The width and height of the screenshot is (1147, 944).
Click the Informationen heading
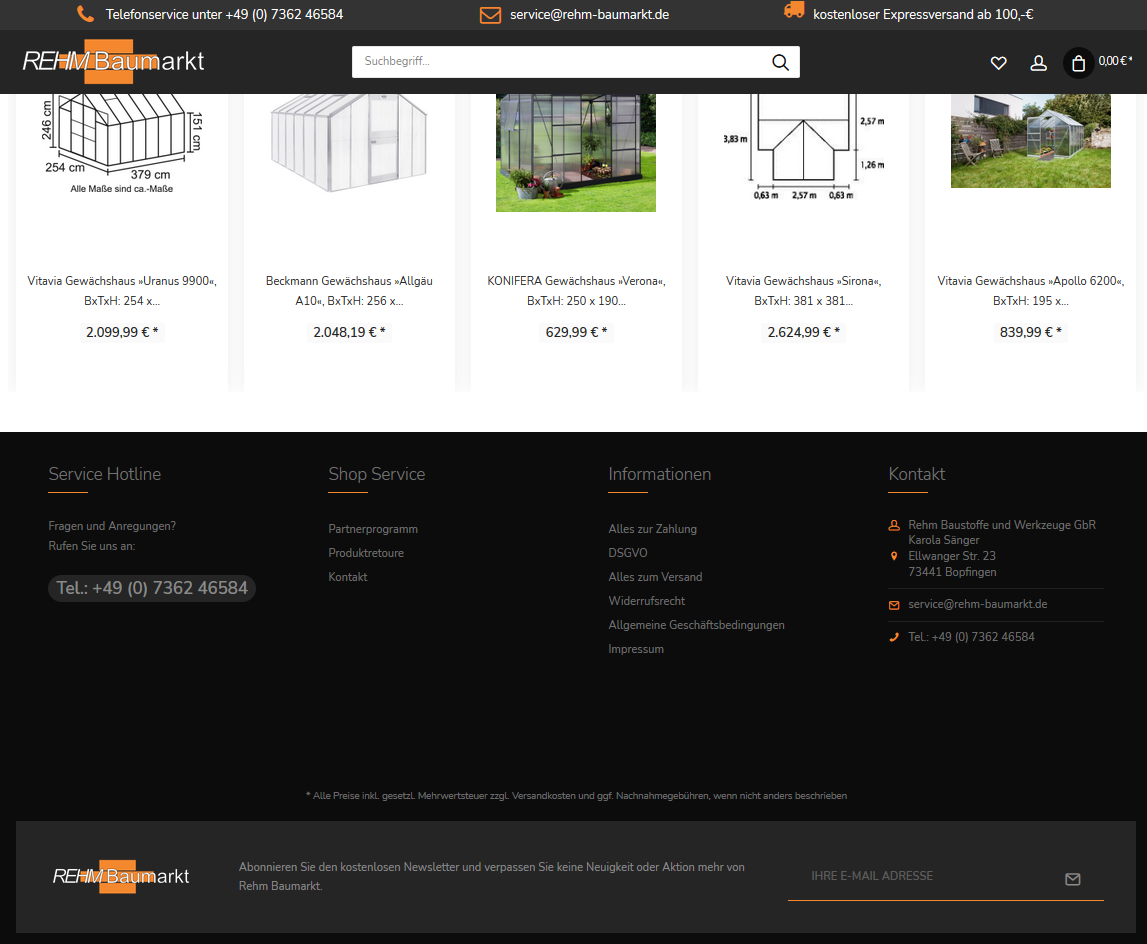[660, 474]
